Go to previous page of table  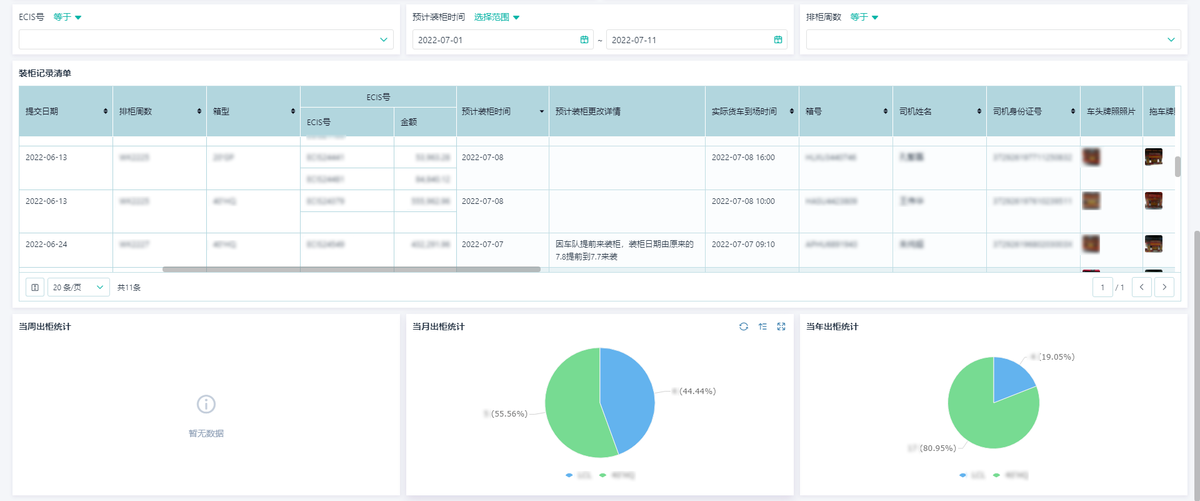click(x=1141, y=287)
